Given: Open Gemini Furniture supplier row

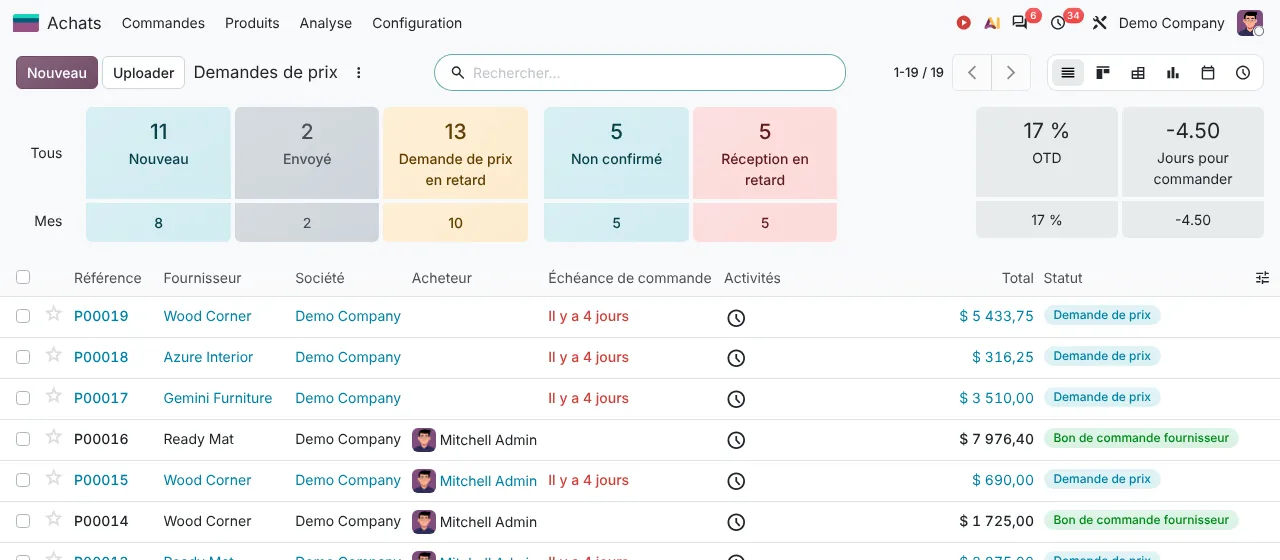Looking at the screenshot, I should 218,398.
